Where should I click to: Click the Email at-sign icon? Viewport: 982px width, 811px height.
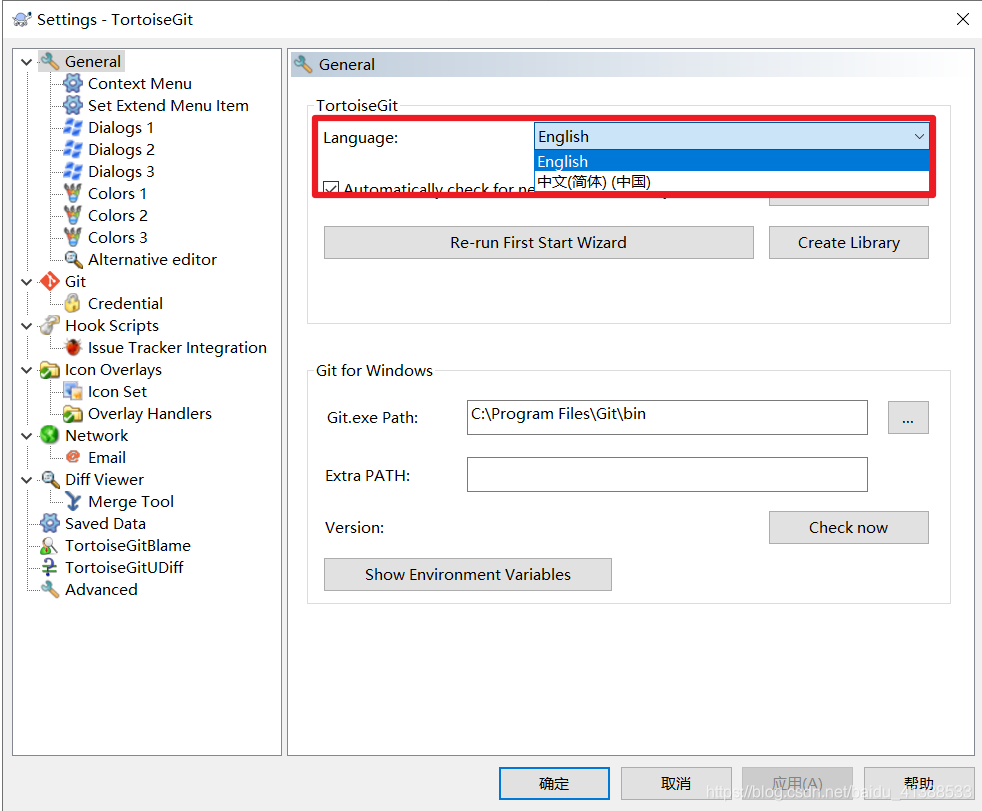[73, 457]
